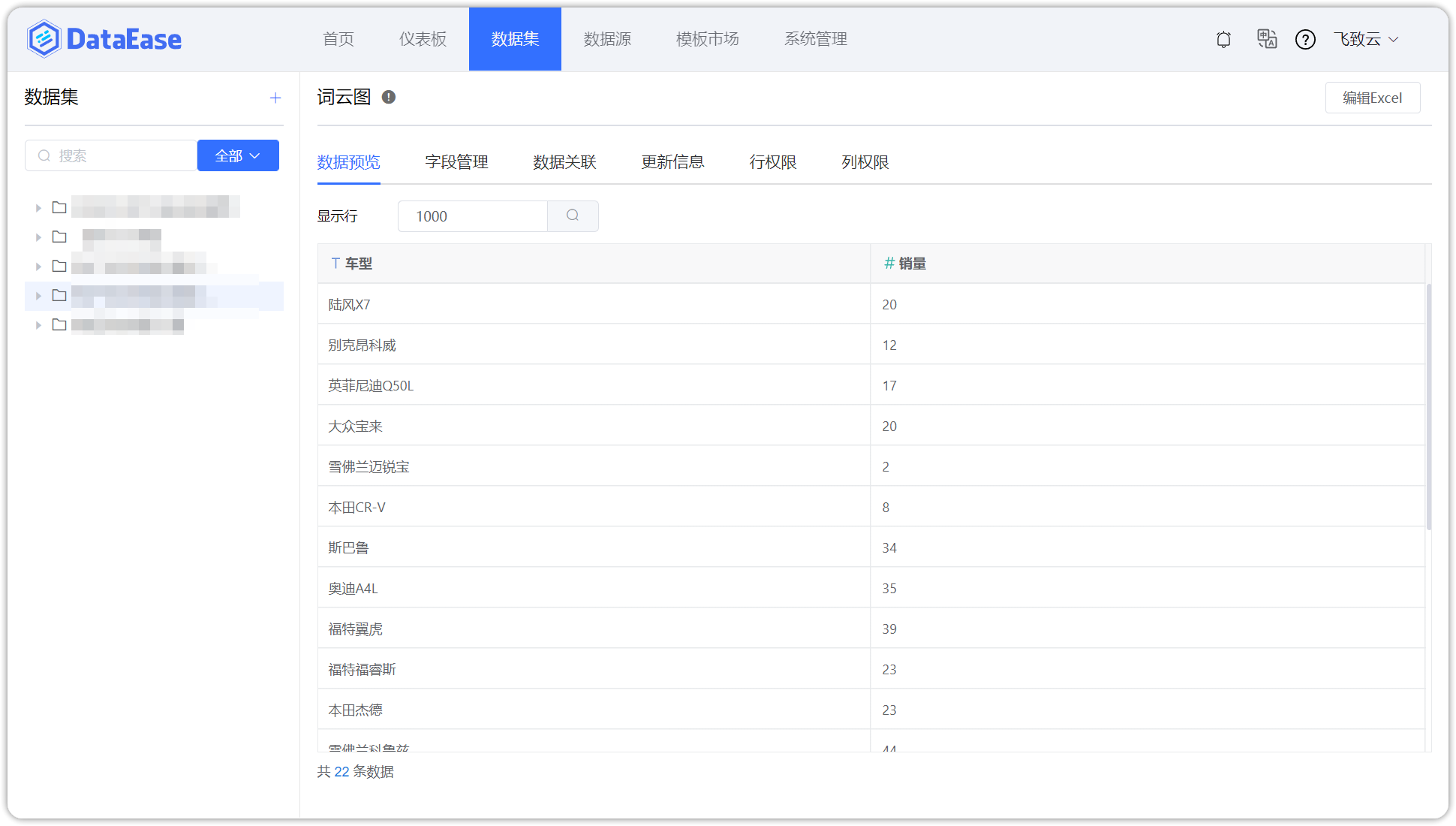The height and width of the screenshot is (826, 1456).
Task: Click the notification bell icon
Action: (x=1223, y=39)
